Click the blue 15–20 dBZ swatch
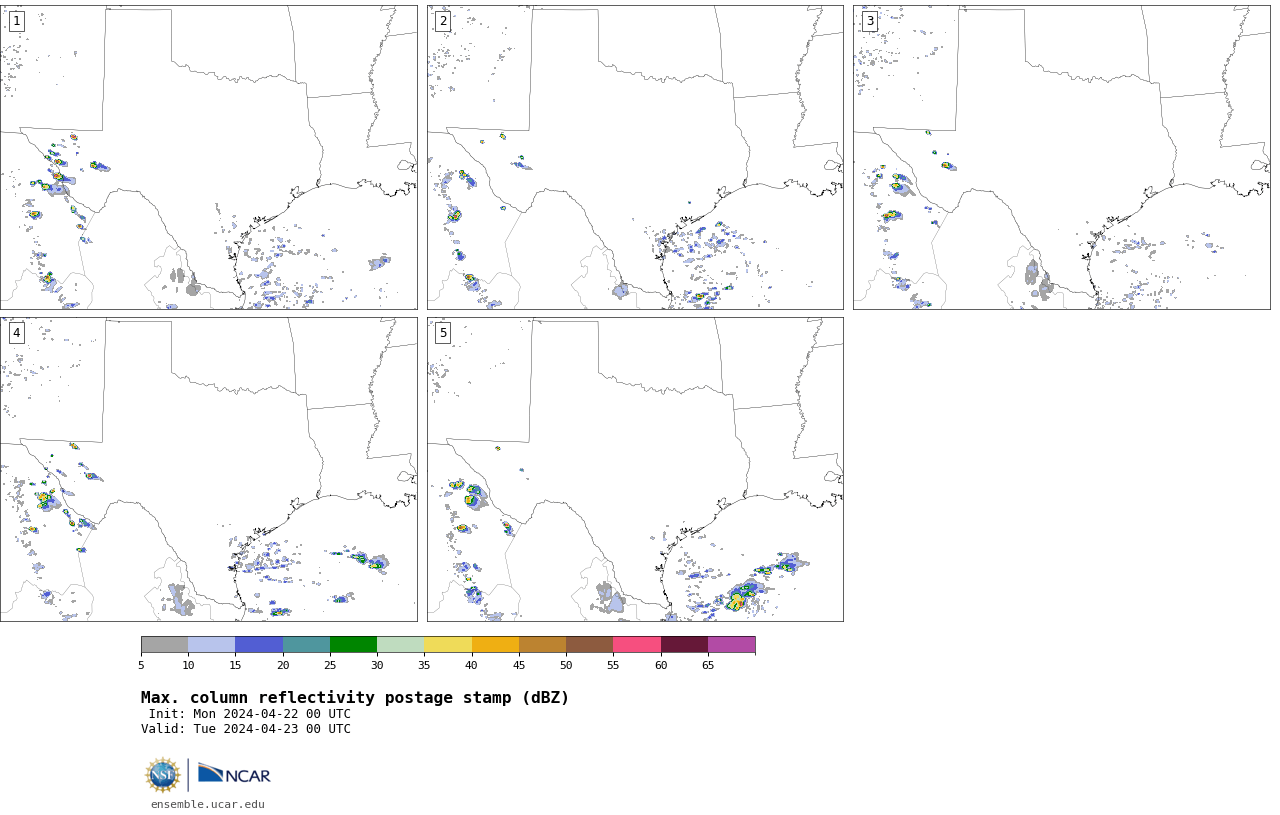1280x815 pixels. point(259,644)
